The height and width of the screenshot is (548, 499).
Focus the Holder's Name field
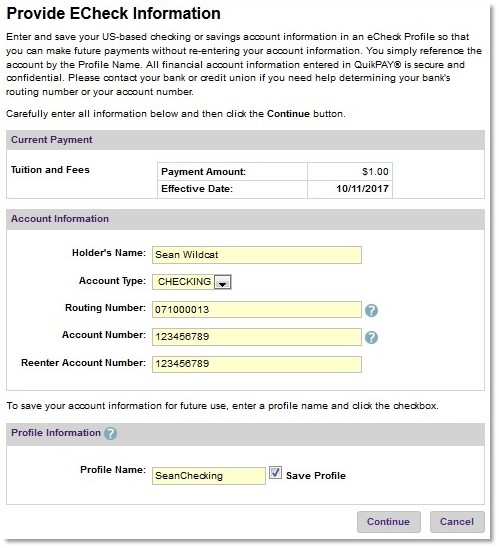point(257,255)
